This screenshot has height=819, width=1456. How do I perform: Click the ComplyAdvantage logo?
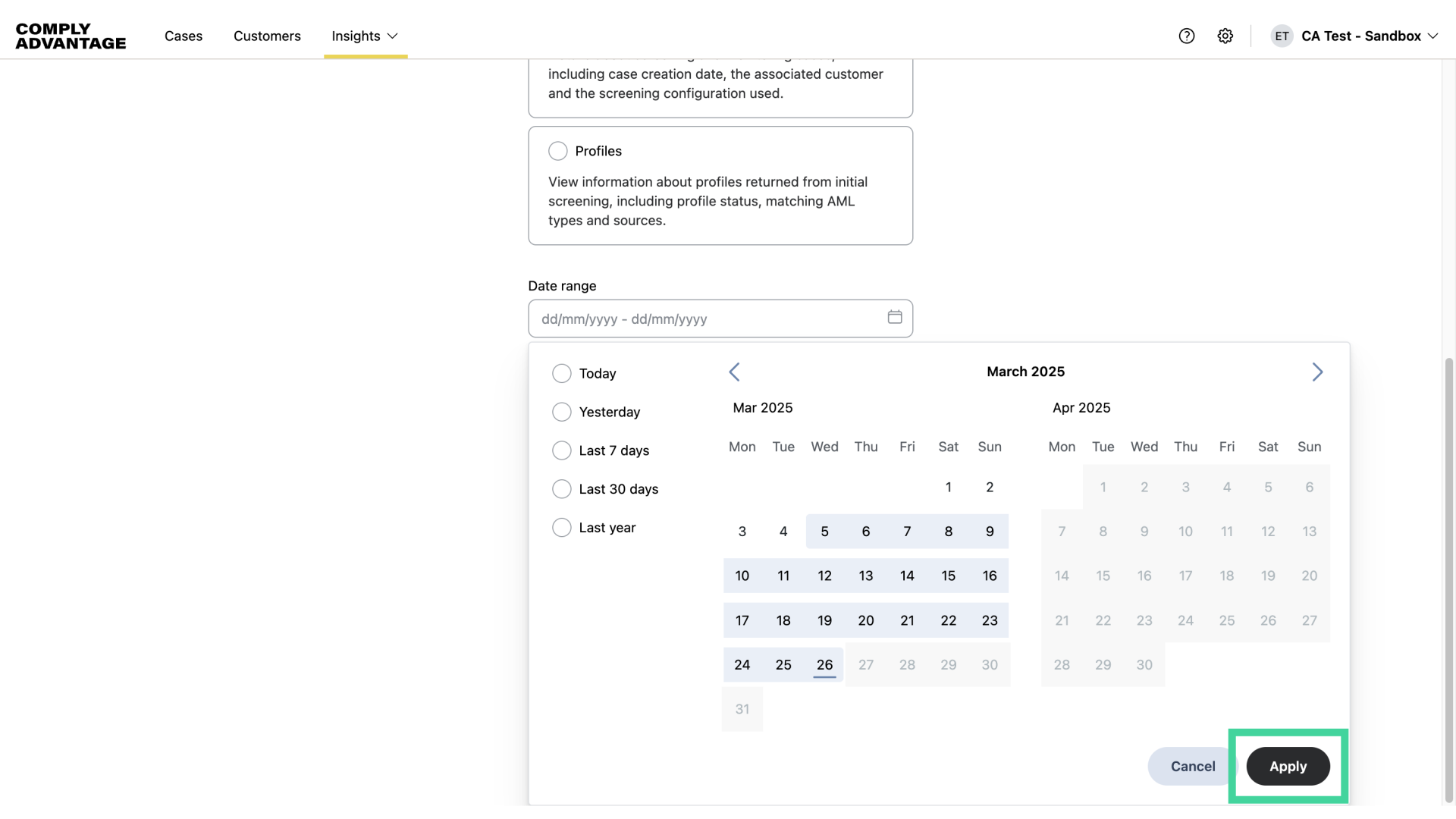[71, 36]
